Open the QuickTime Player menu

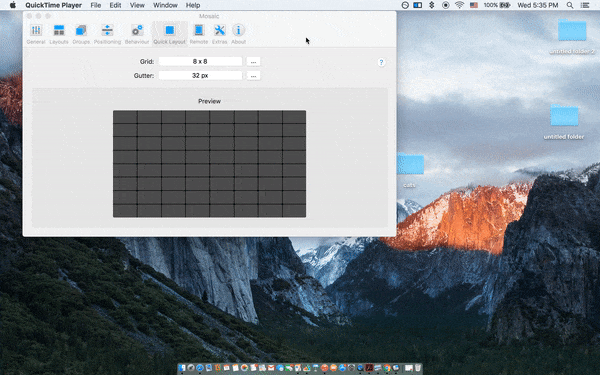pyautogui.click(x=54, y=5)
